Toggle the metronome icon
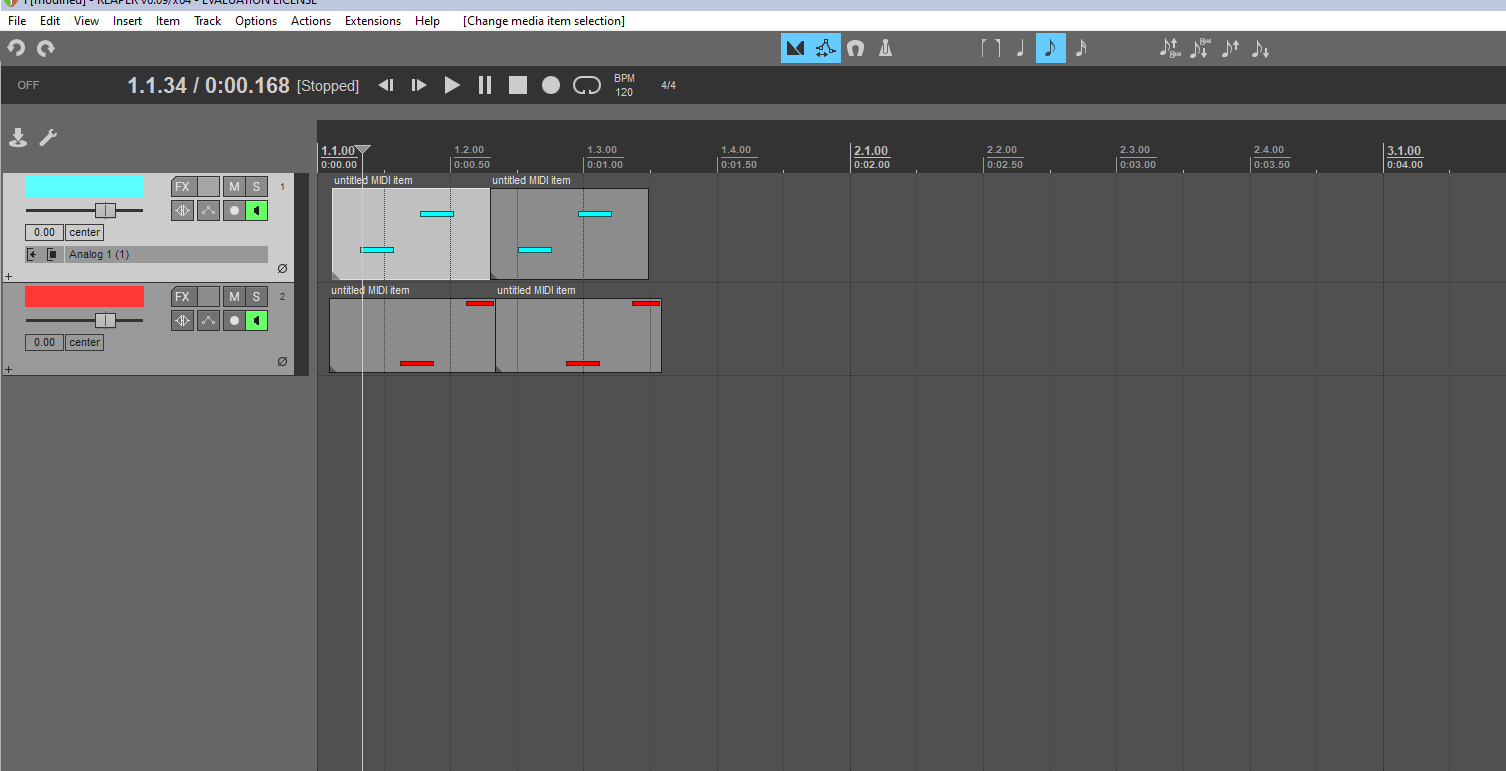This screenshot has height=771, width=1506. [x=885, y=48]
